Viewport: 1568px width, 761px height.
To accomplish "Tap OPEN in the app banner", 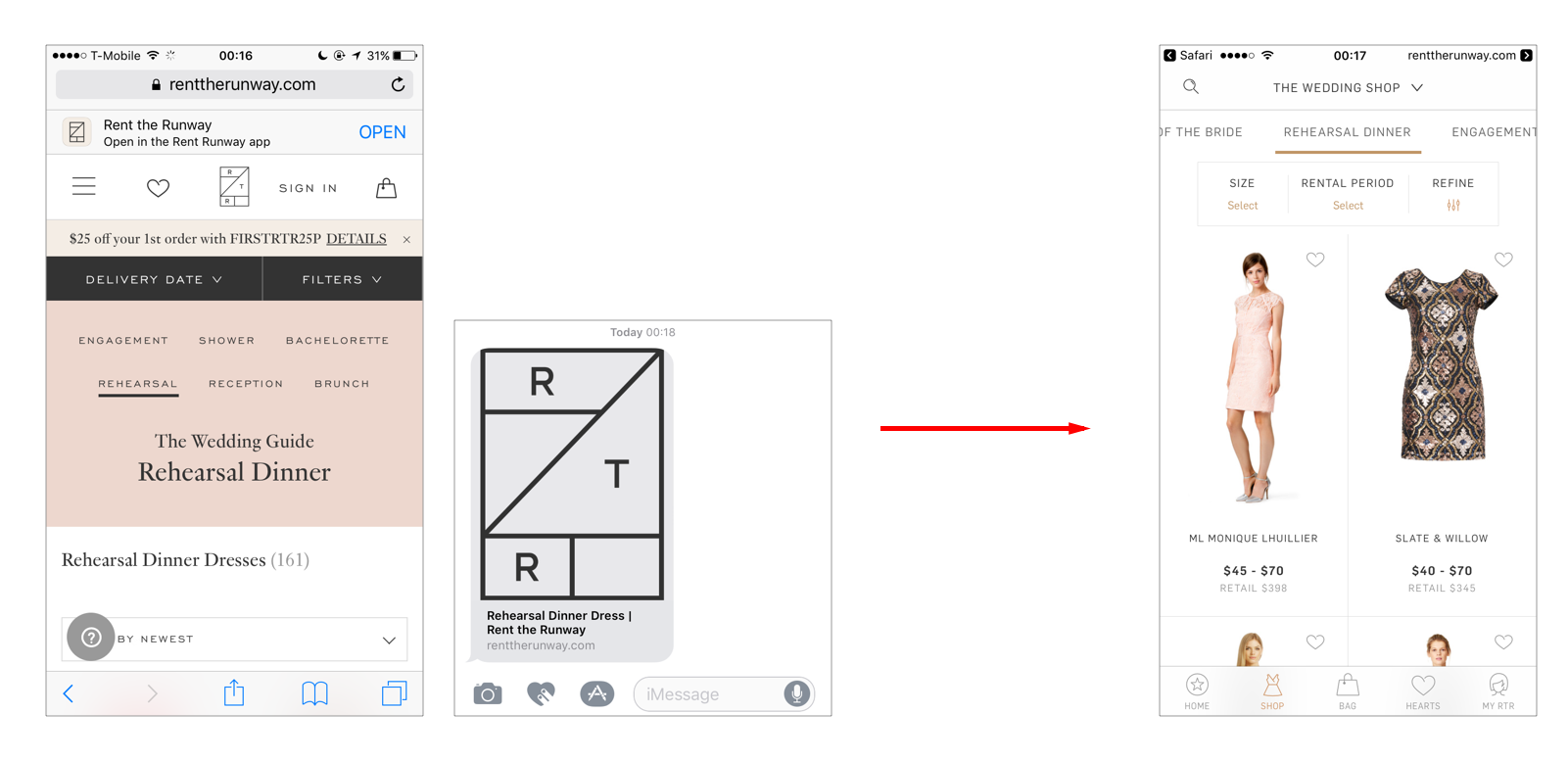I will (x=382, y=132).
